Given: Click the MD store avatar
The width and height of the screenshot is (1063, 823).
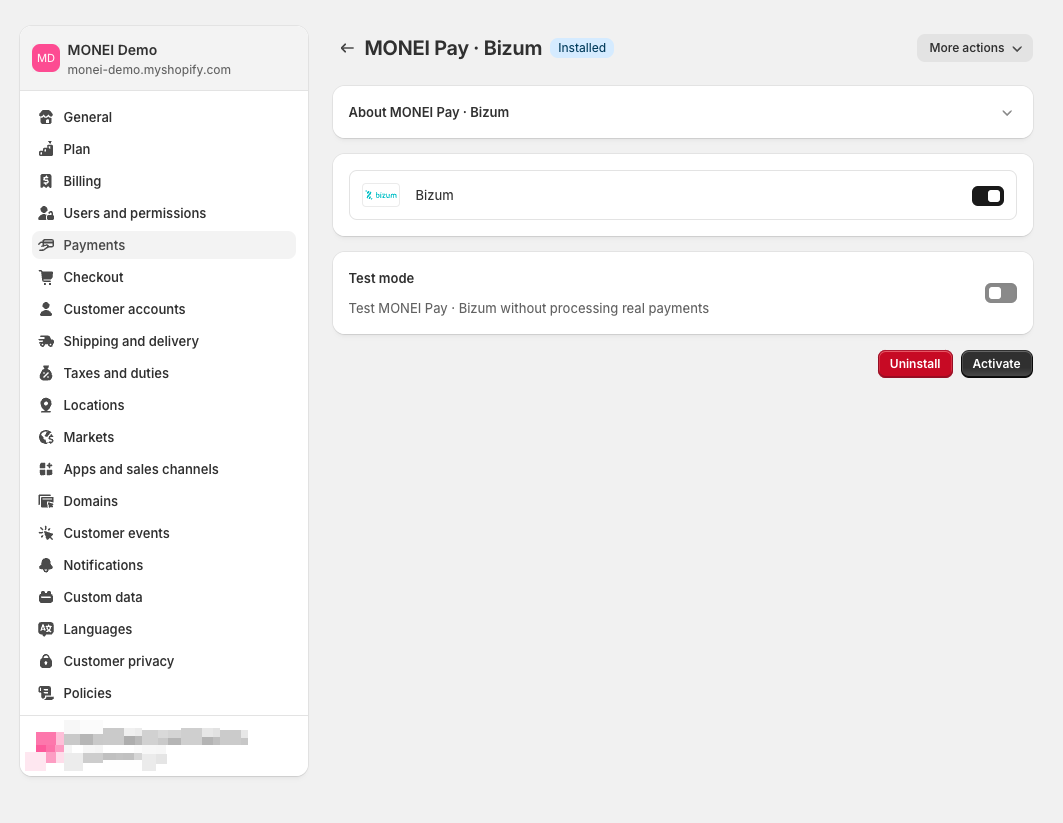Looking at the screenshot, I should (46, 58).
